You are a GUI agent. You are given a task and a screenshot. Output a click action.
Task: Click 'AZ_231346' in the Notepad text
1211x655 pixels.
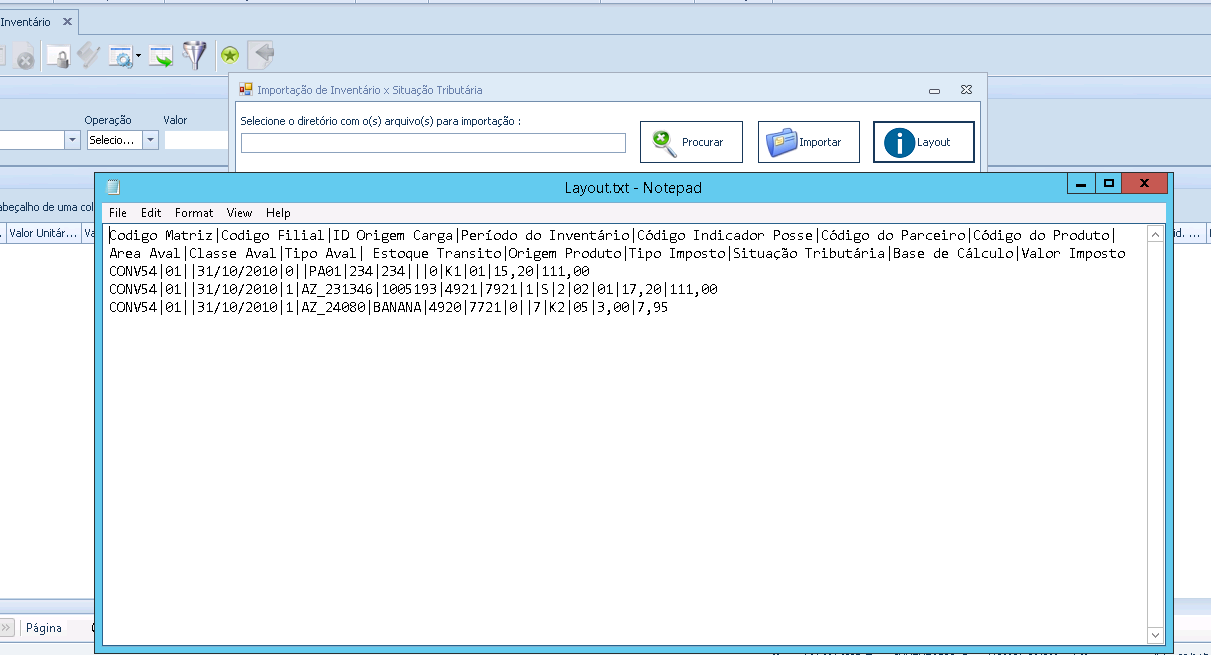tap(337, 289)
